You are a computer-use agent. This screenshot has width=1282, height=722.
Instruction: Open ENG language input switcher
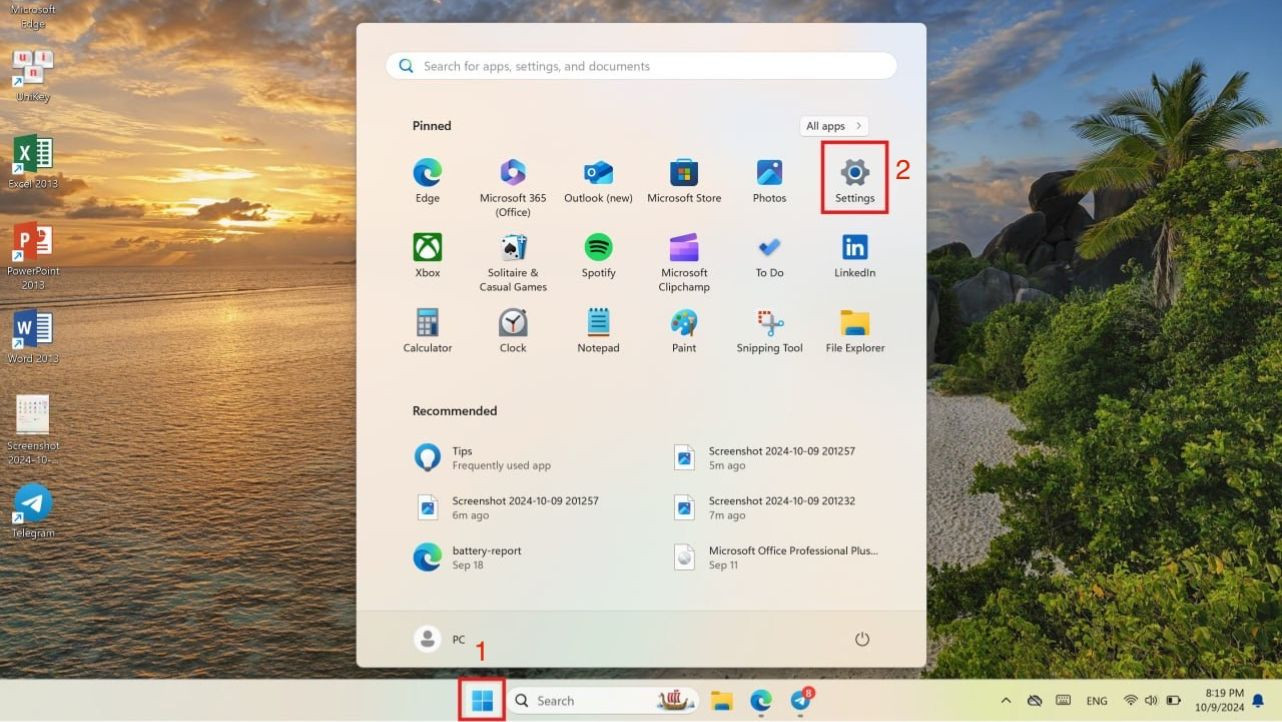pyautogui.click(x=1096, y=701)
